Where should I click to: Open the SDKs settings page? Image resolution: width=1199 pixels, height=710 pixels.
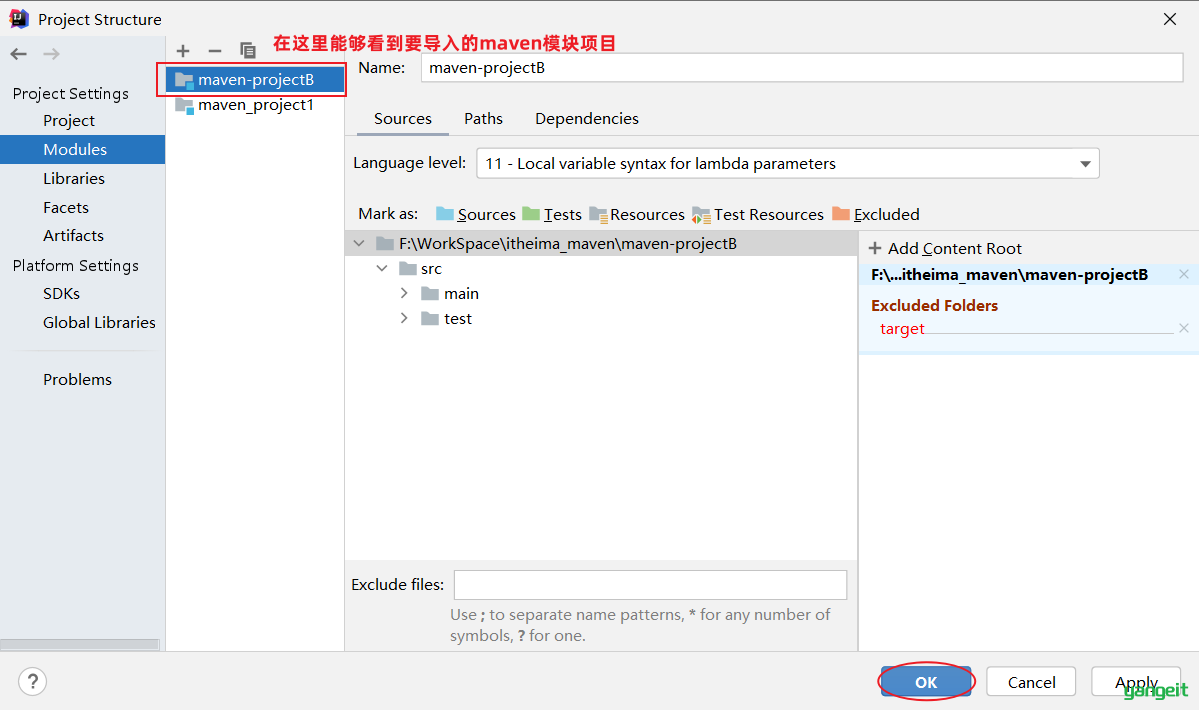[x=61, y=294]
